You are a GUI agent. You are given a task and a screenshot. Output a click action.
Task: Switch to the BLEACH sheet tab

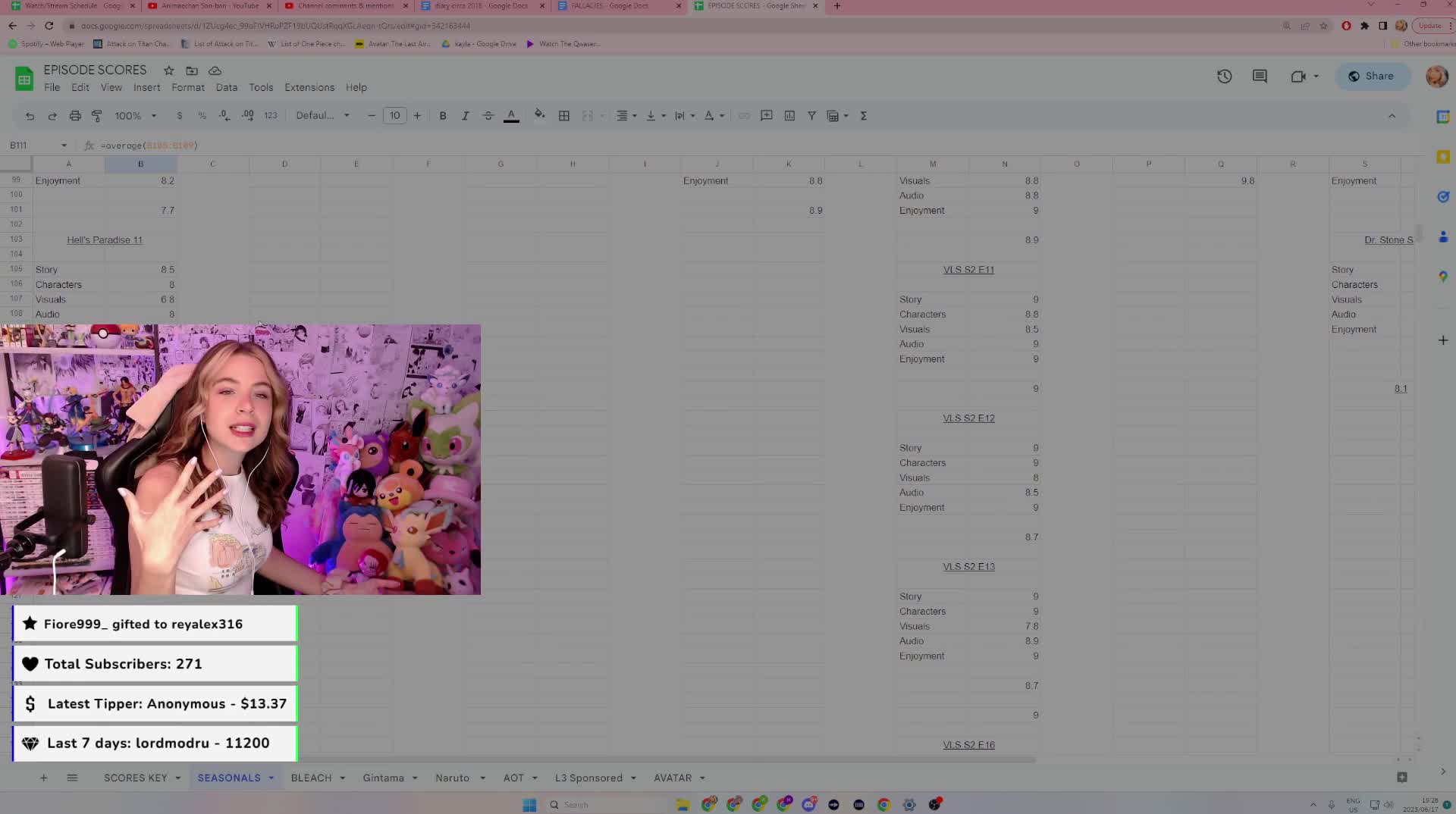pyautogui.click(x=311, y=778)
